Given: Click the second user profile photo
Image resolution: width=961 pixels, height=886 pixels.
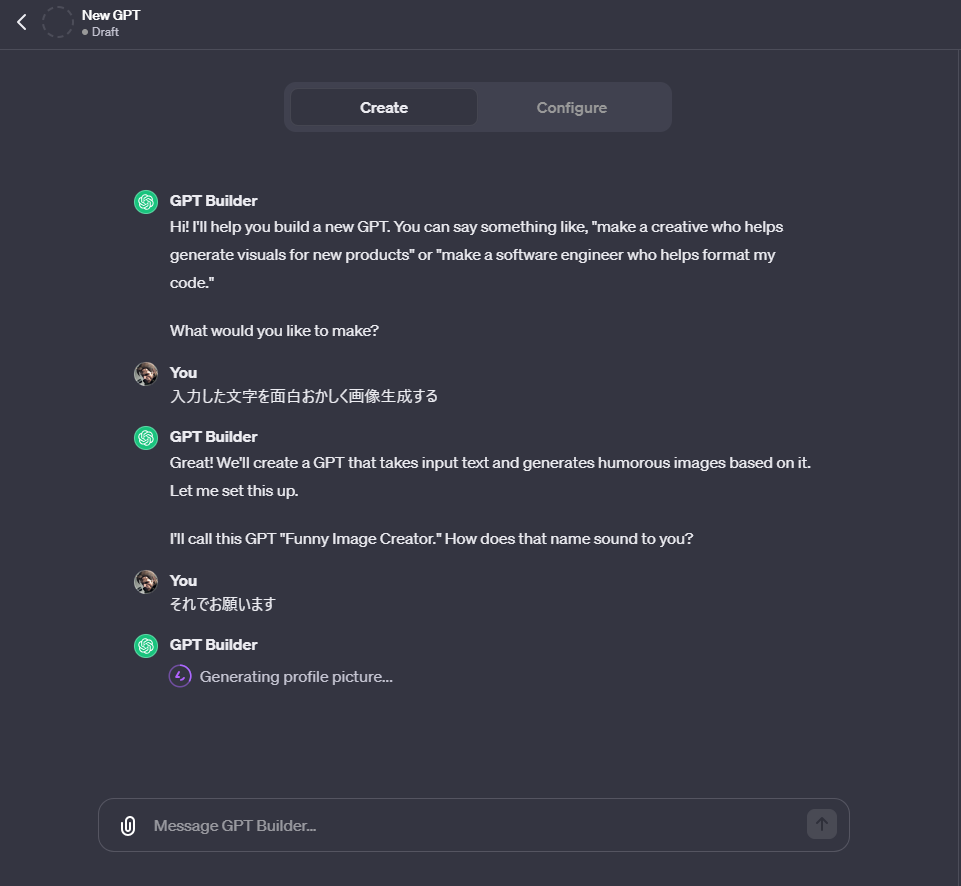Looking at the screenshot, I should coord(146,581).
